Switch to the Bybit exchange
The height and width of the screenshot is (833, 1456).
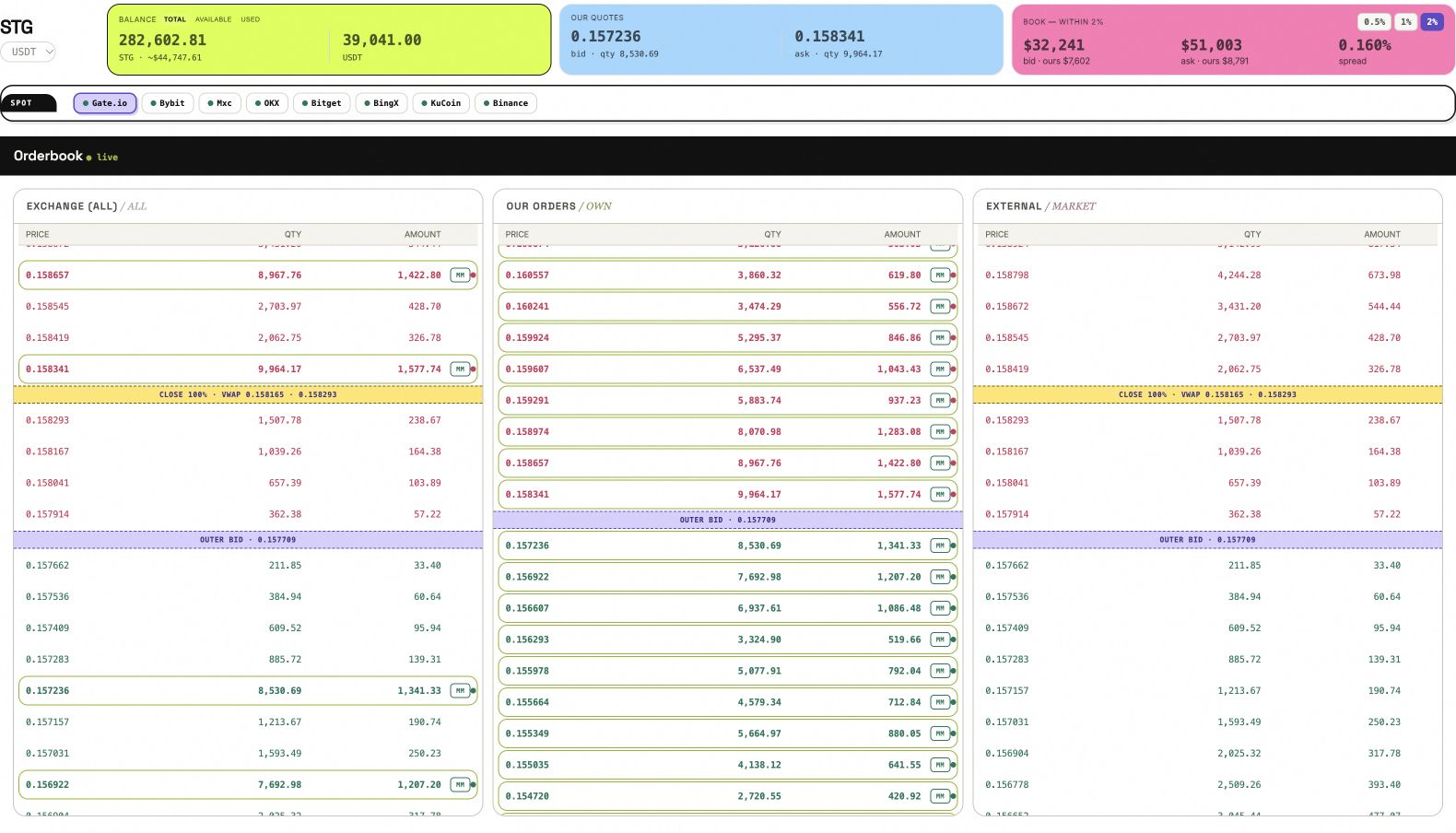[x=168, y=103]
